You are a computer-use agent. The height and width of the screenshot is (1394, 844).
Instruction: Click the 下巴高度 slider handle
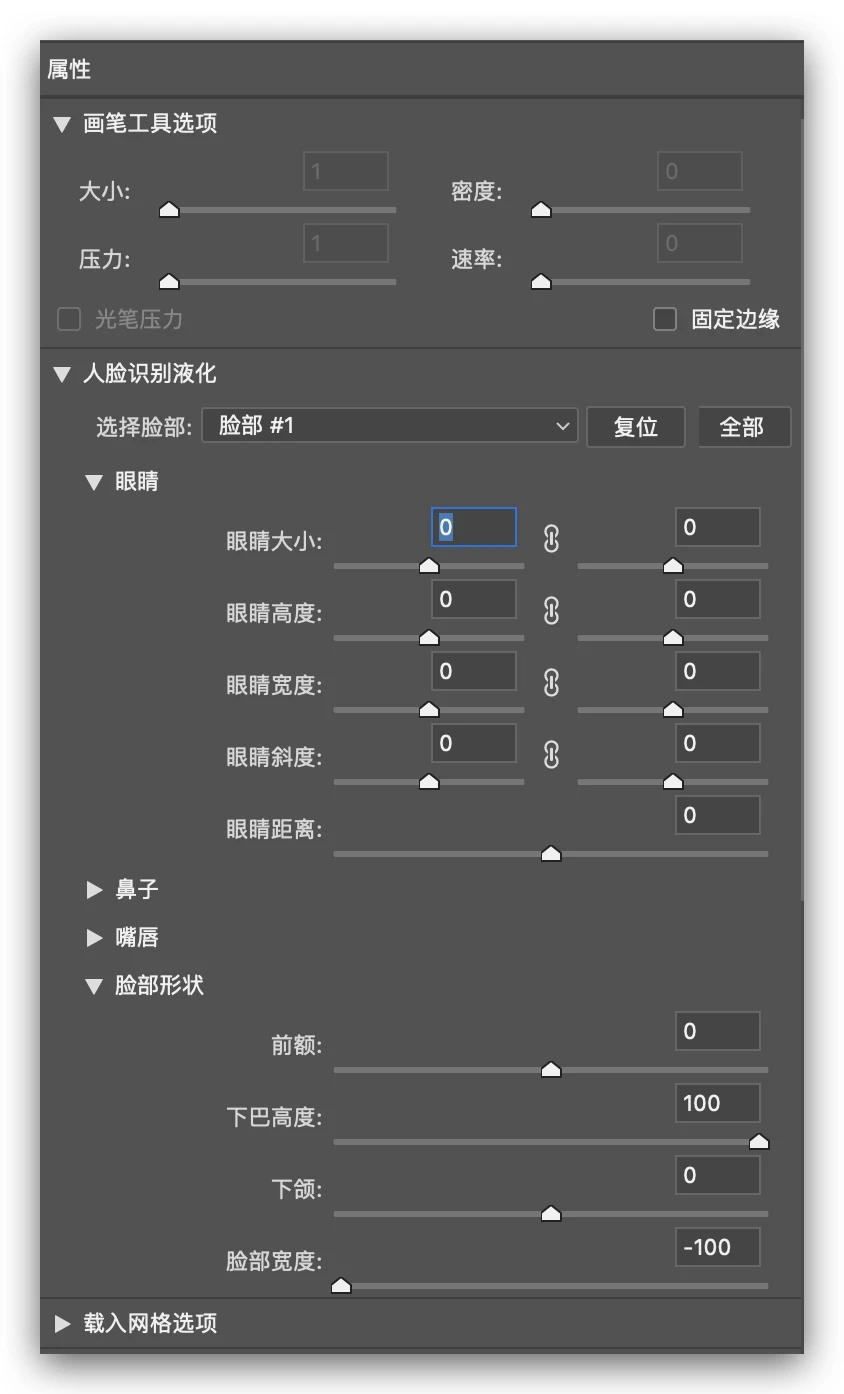[759, 1142]
